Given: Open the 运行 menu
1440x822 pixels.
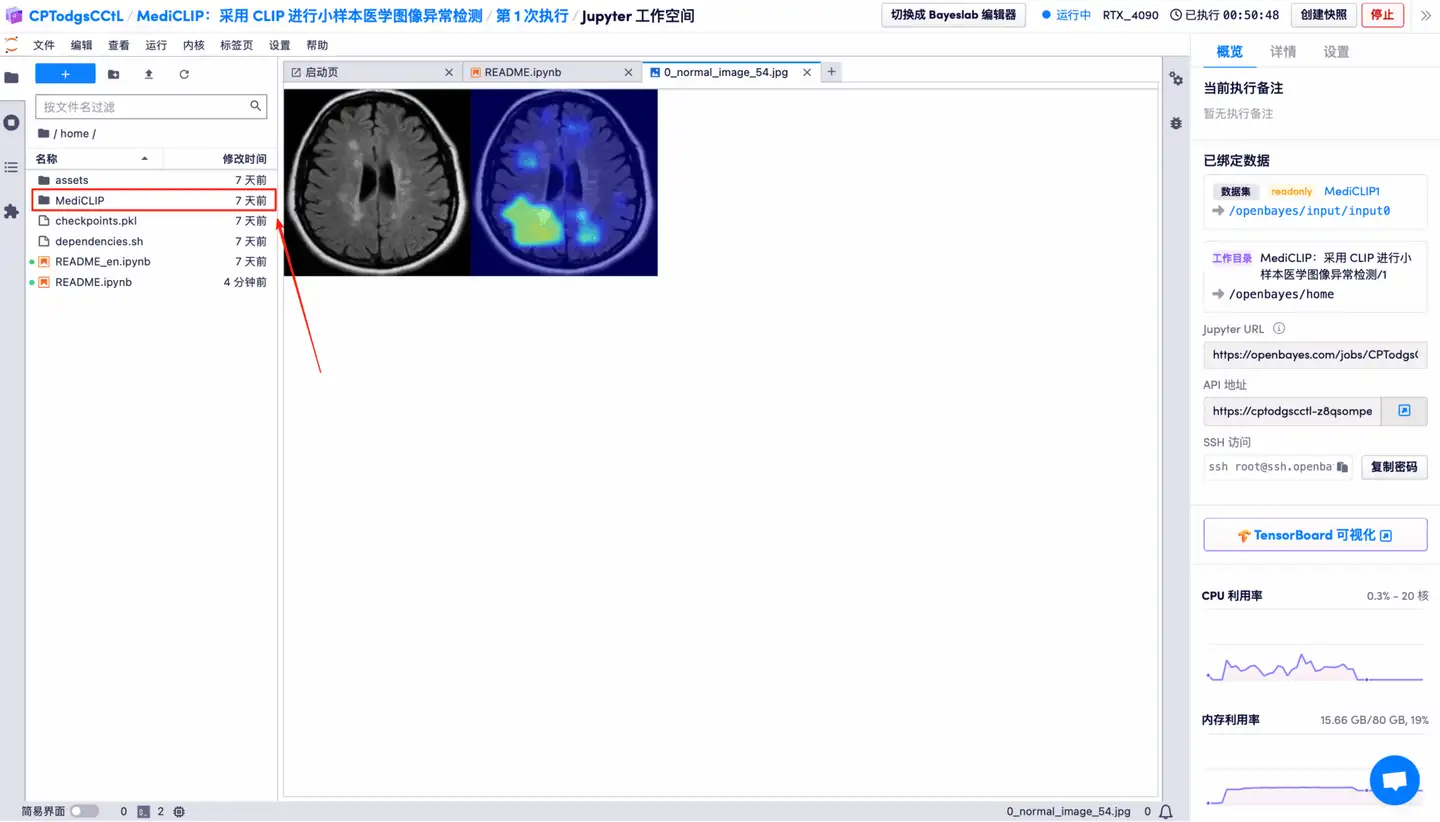Looking at the screenshot, I should (x=156, y=45).
